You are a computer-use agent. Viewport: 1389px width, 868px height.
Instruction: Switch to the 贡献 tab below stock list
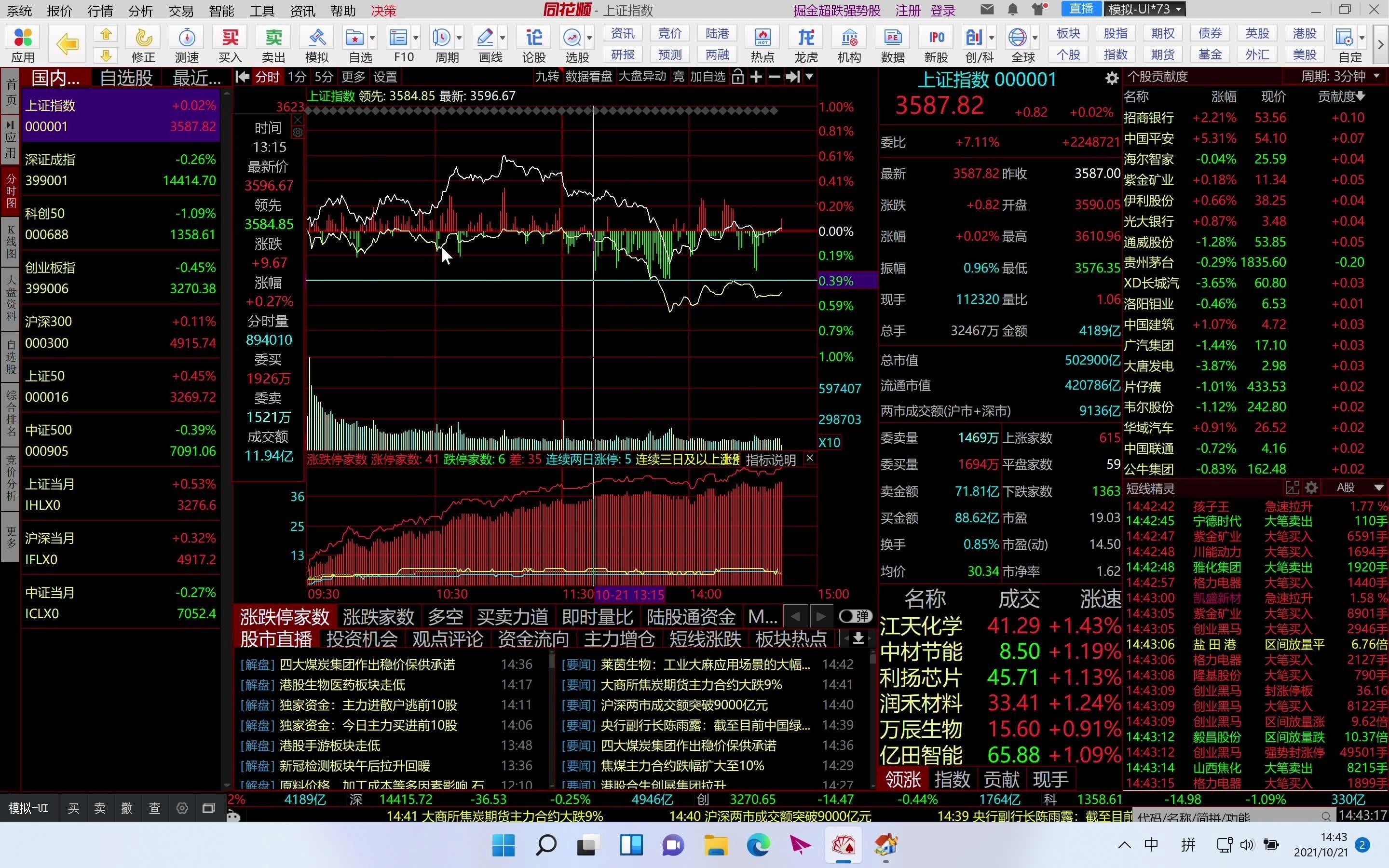point(1002,779)
